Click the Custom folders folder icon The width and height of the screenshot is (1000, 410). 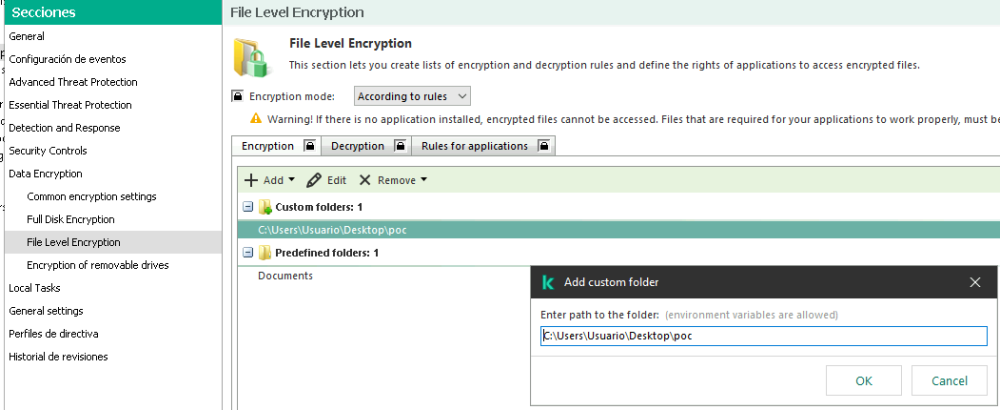click(265, 207)
